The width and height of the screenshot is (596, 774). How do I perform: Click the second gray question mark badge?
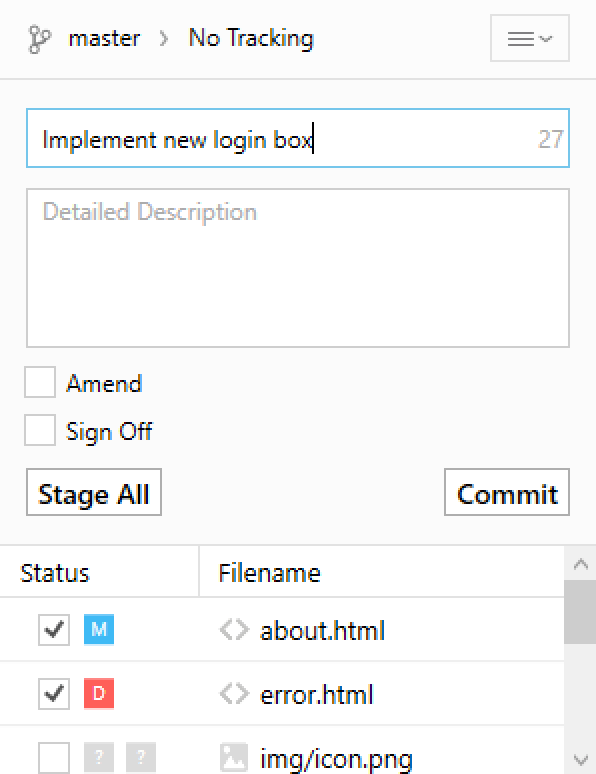(x=141, y=757)
